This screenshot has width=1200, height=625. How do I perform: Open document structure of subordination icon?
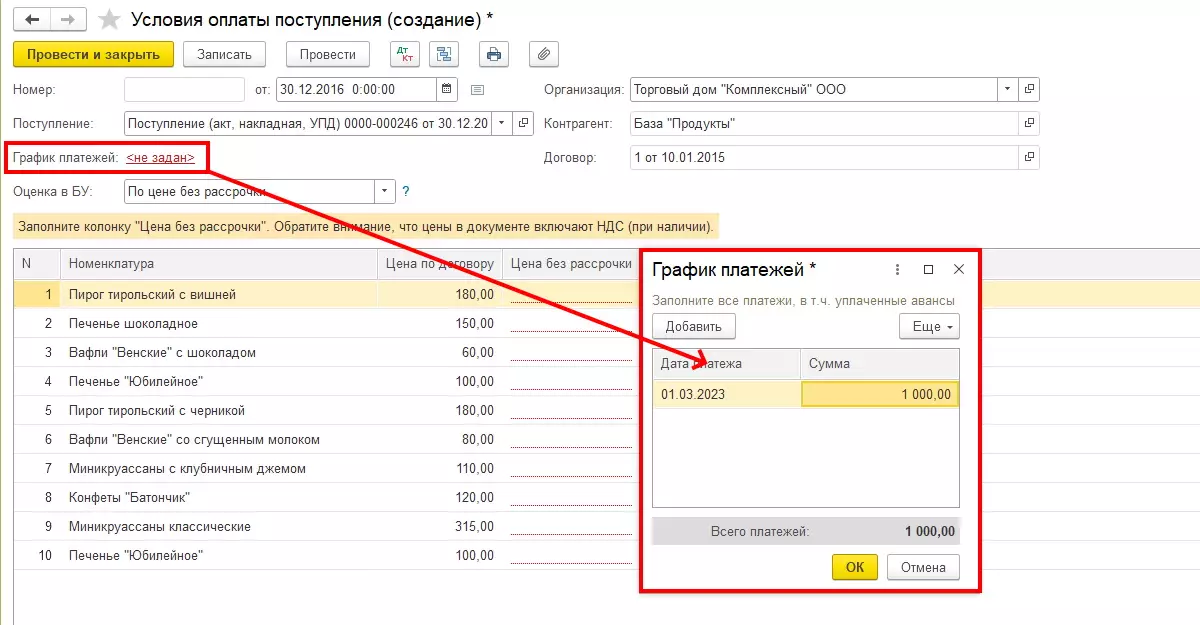(445, 54)
